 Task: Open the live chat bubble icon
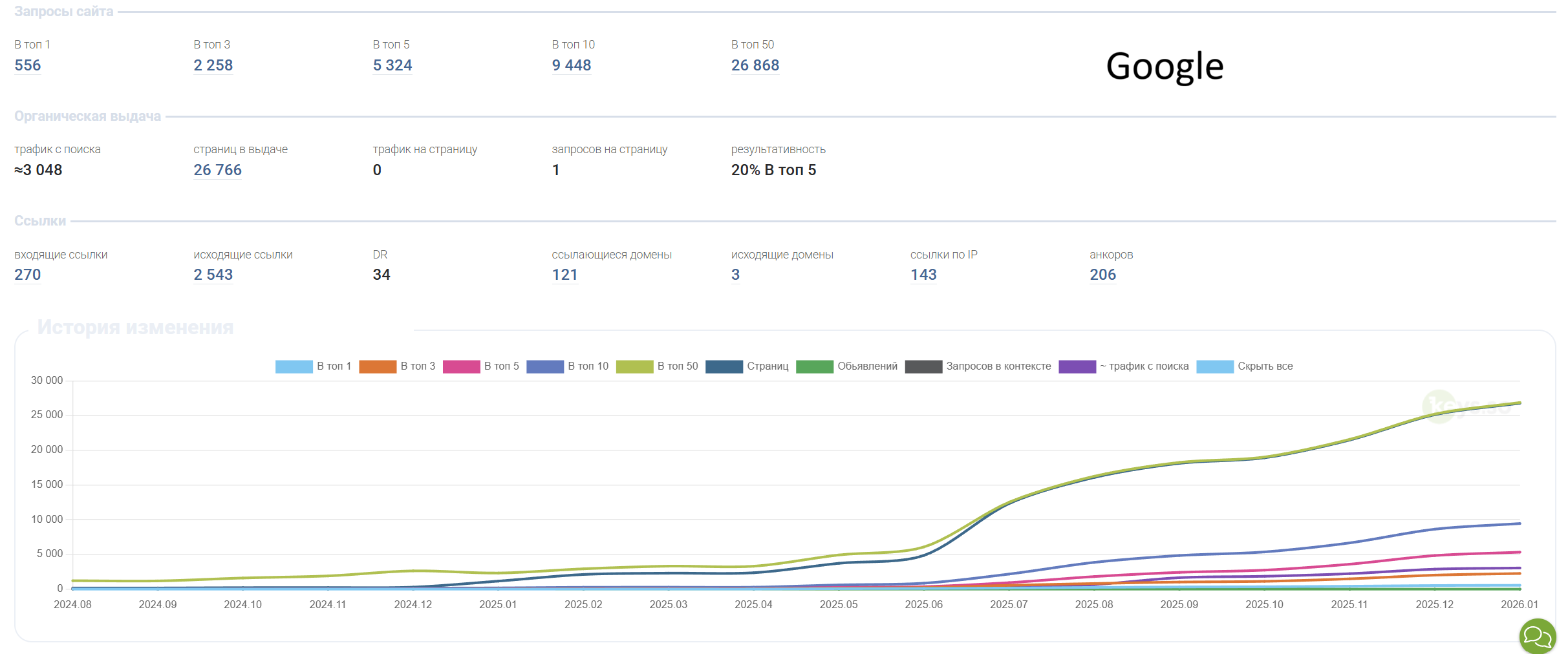1538,637
